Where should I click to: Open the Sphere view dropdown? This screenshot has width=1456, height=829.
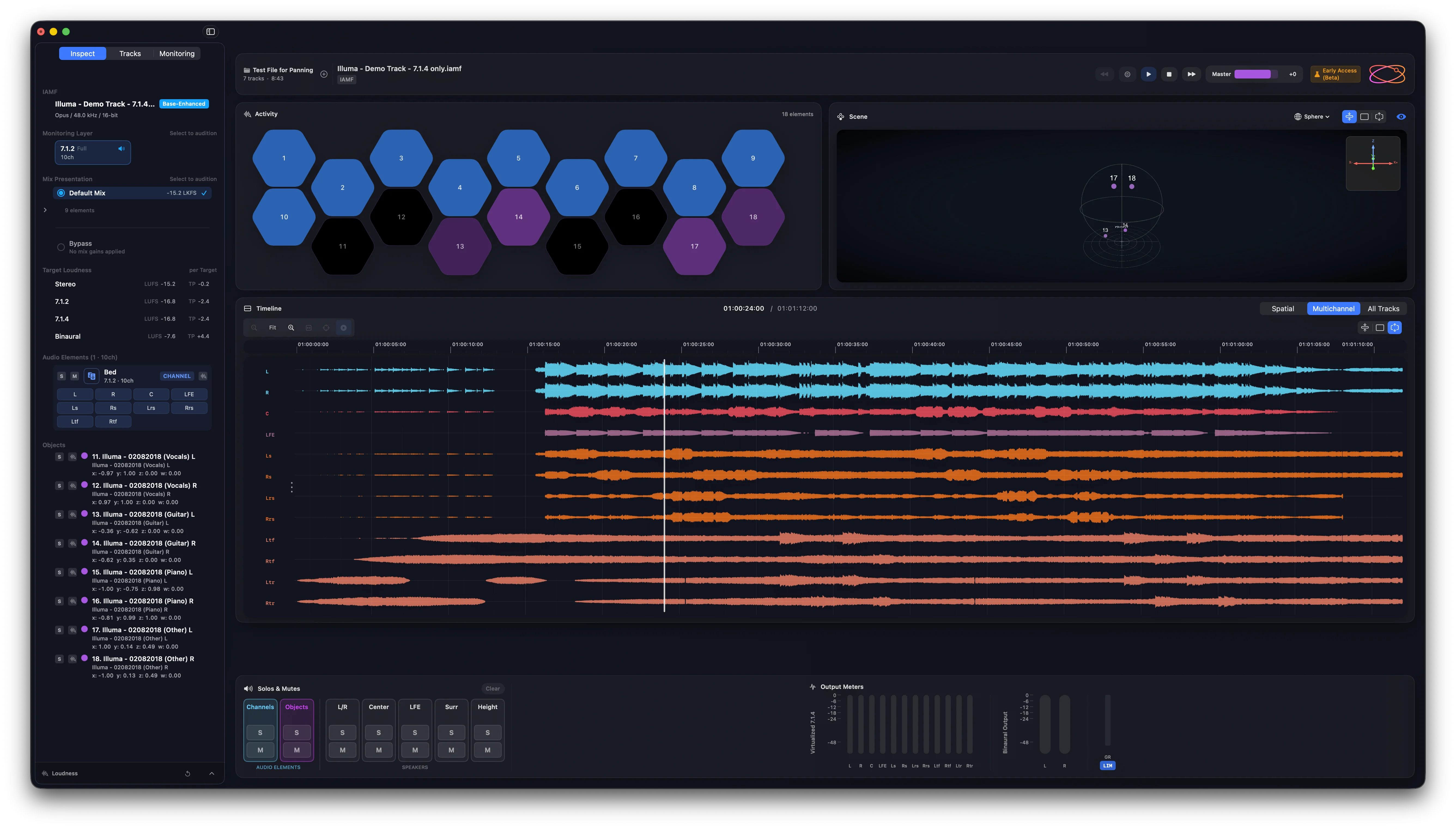click(x=1312, y=117)
